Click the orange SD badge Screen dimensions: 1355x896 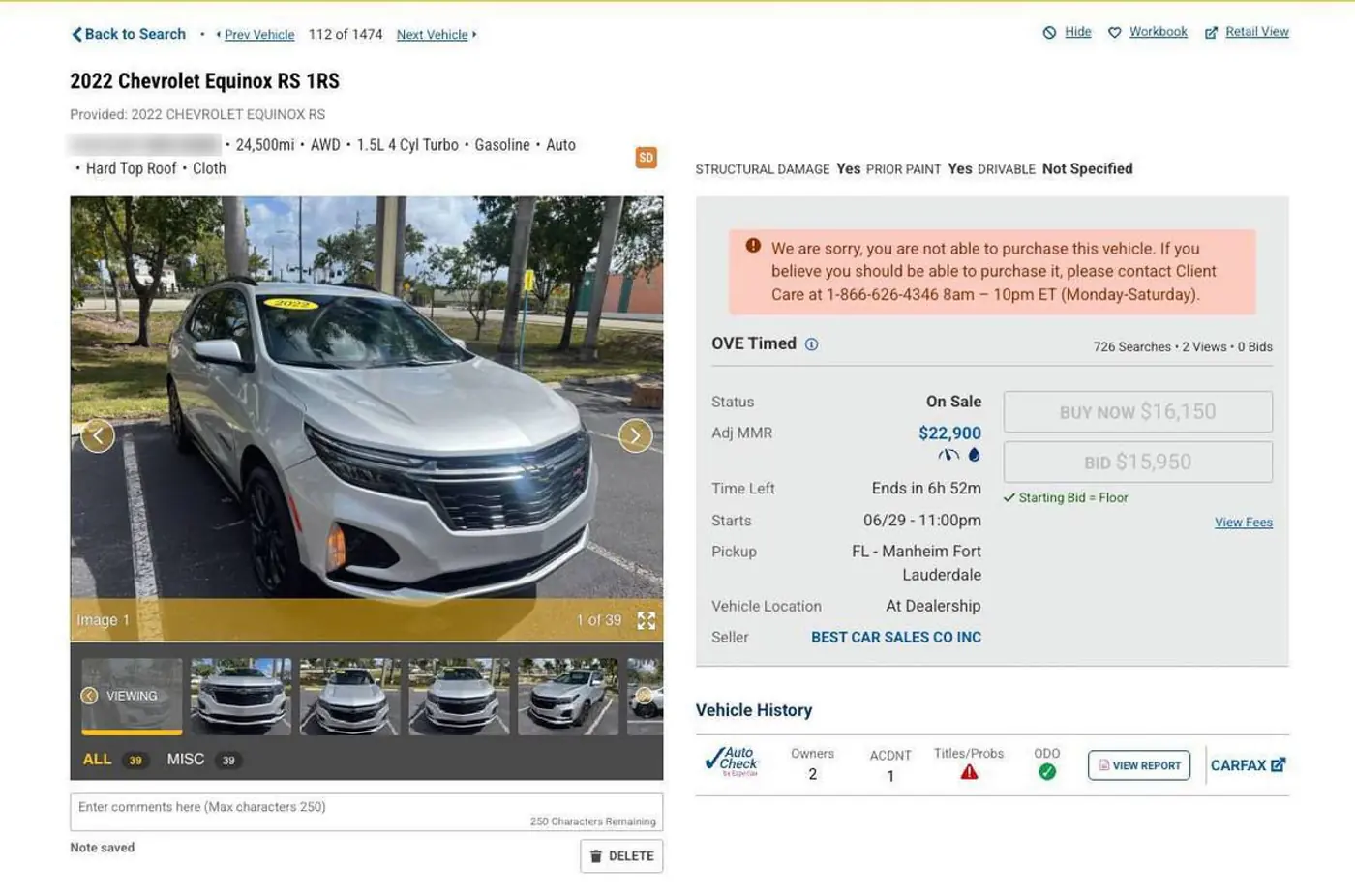[x=646, y=158]
